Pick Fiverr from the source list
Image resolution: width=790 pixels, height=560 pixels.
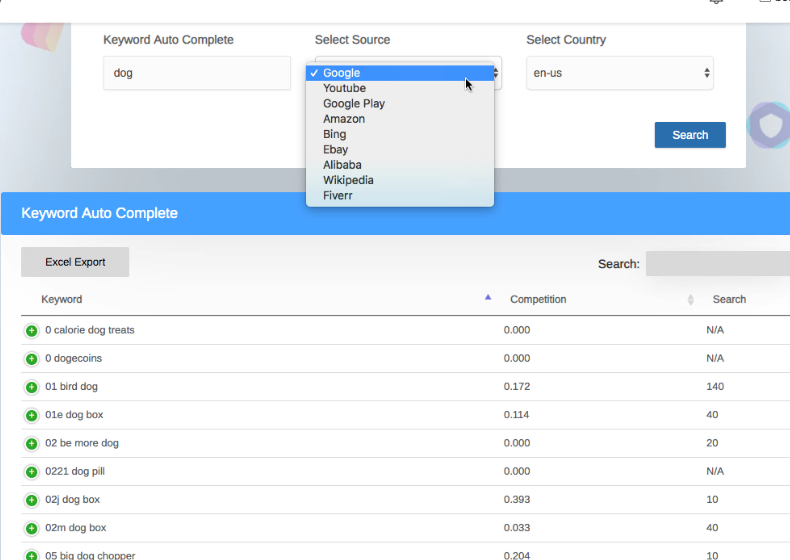[x=400, y=196]
